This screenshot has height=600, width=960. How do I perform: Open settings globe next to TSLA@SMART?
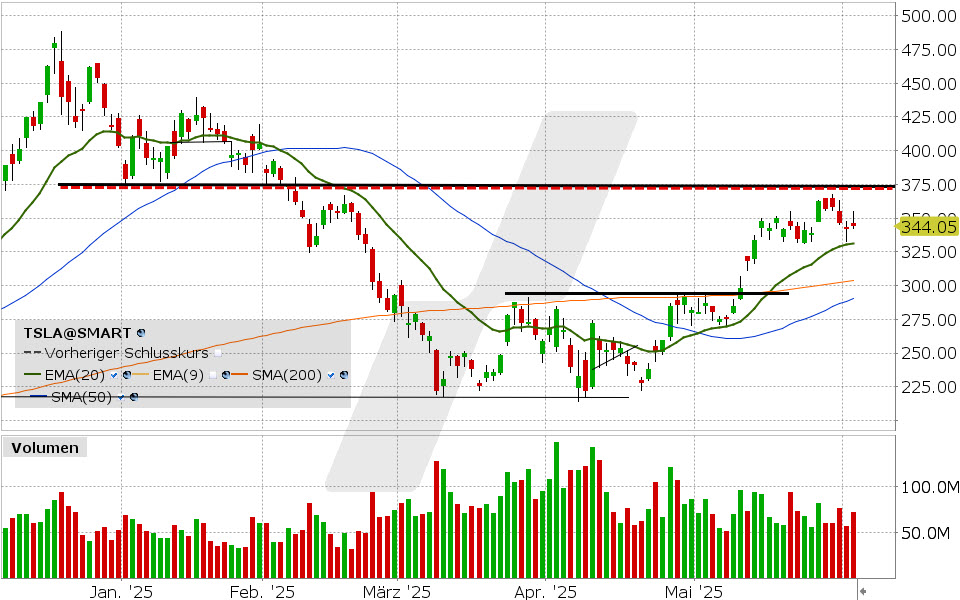click(x=141, y=333)
